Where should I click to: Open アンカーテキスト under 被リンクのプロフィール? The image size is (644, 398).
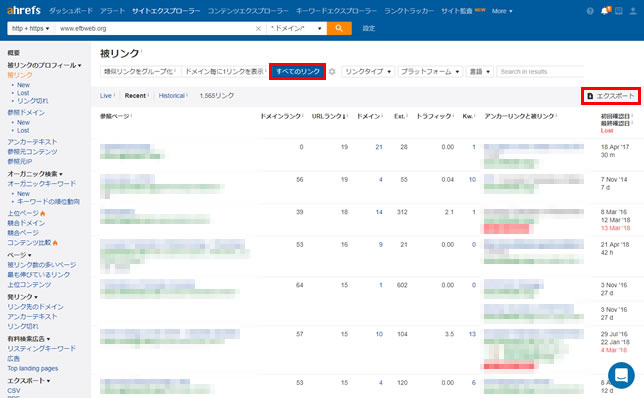32,142
